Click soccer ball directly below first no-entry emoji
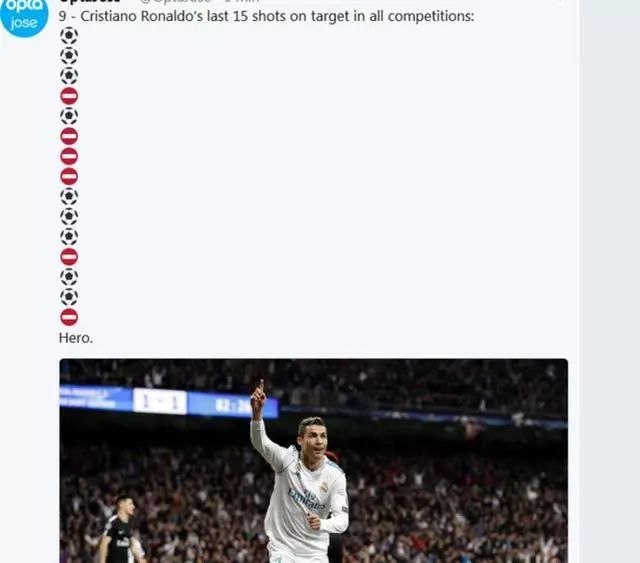This screenshot has height=563, width=640. click(69, 116)
